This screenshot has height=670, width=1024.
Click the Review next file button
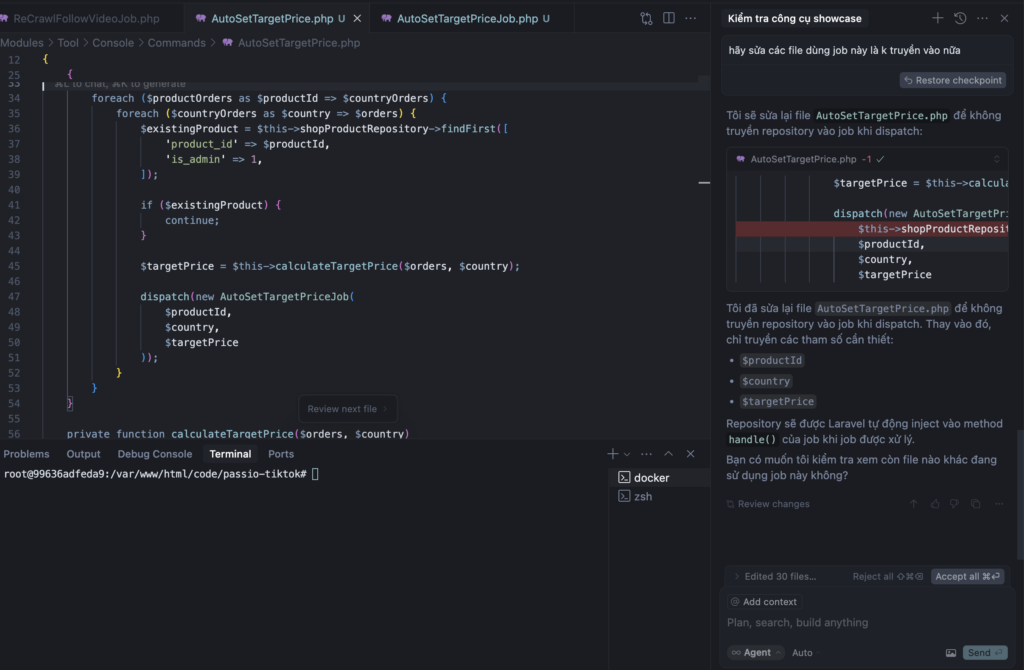click(x=347, y=409)
